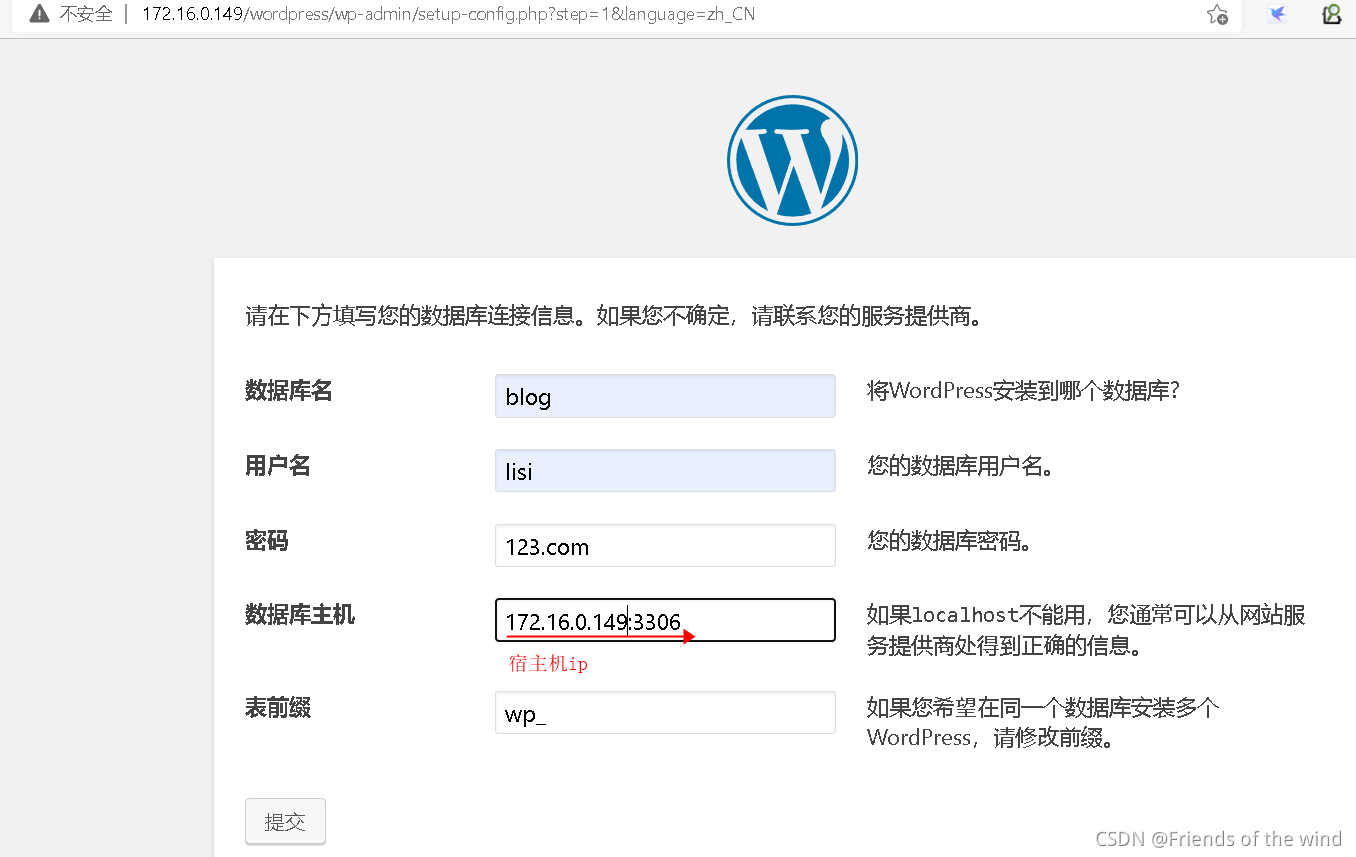Click the 数据库主机 field with 172.16.0.149:3306

(x=665, y=620)
